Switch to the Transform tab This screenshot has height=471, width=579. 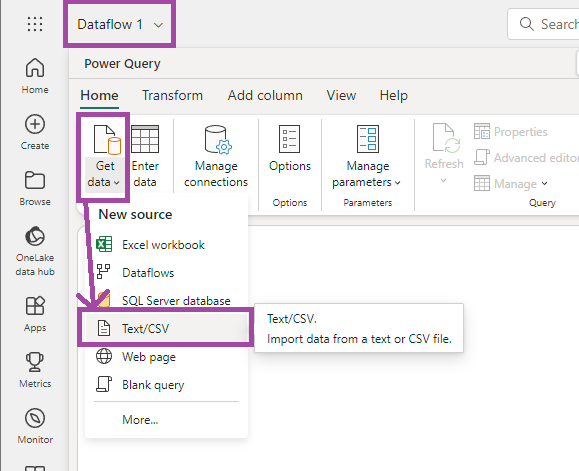click(172, 95)
